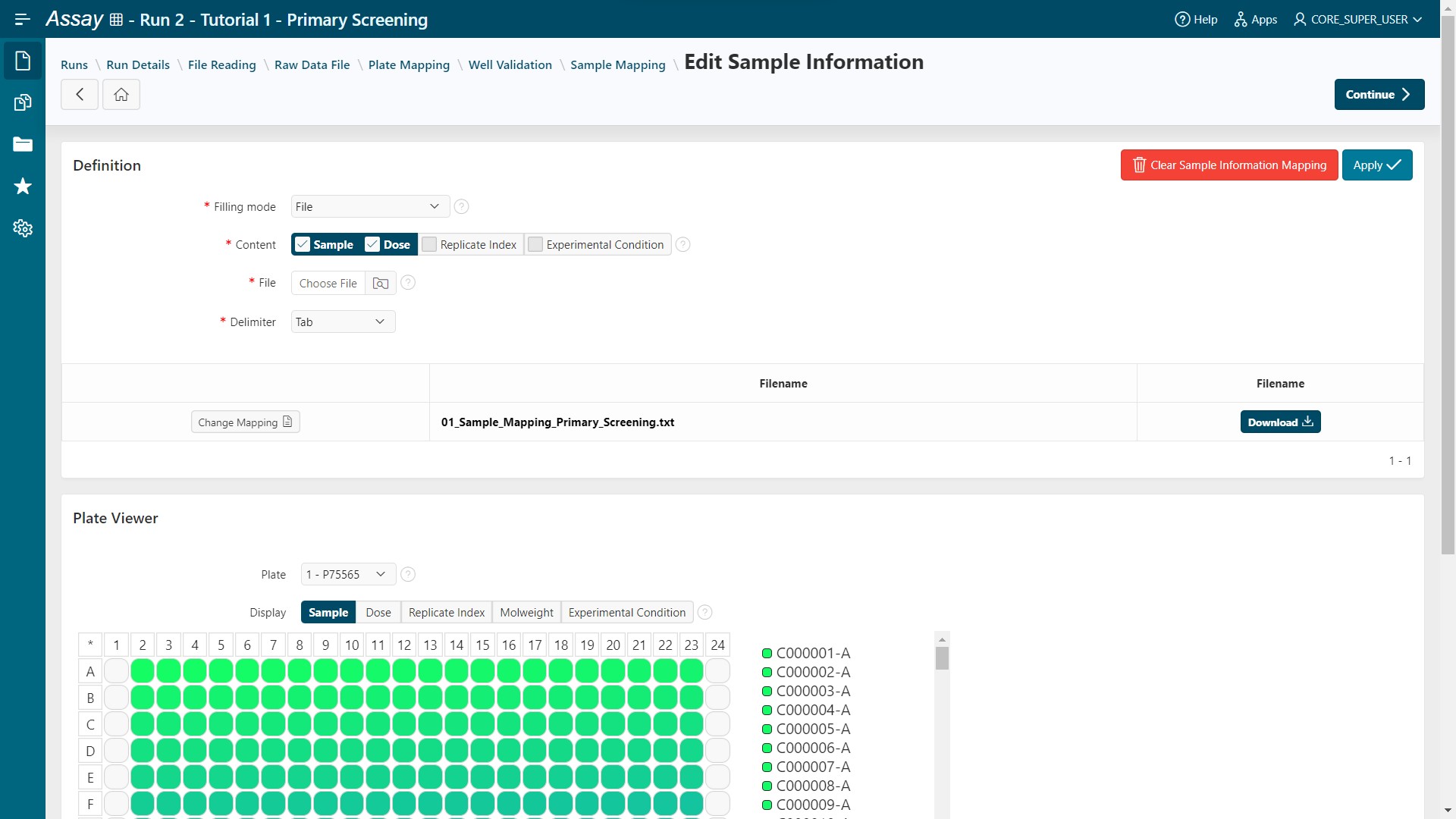
Task: Click the Continue button
Action: coord(1379,95)
